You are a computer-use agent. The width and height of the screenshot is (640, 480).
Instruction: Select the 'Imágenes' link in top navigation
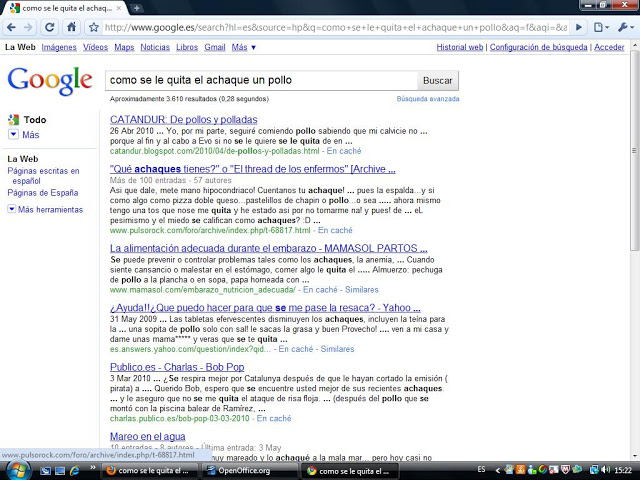point(58,47)
